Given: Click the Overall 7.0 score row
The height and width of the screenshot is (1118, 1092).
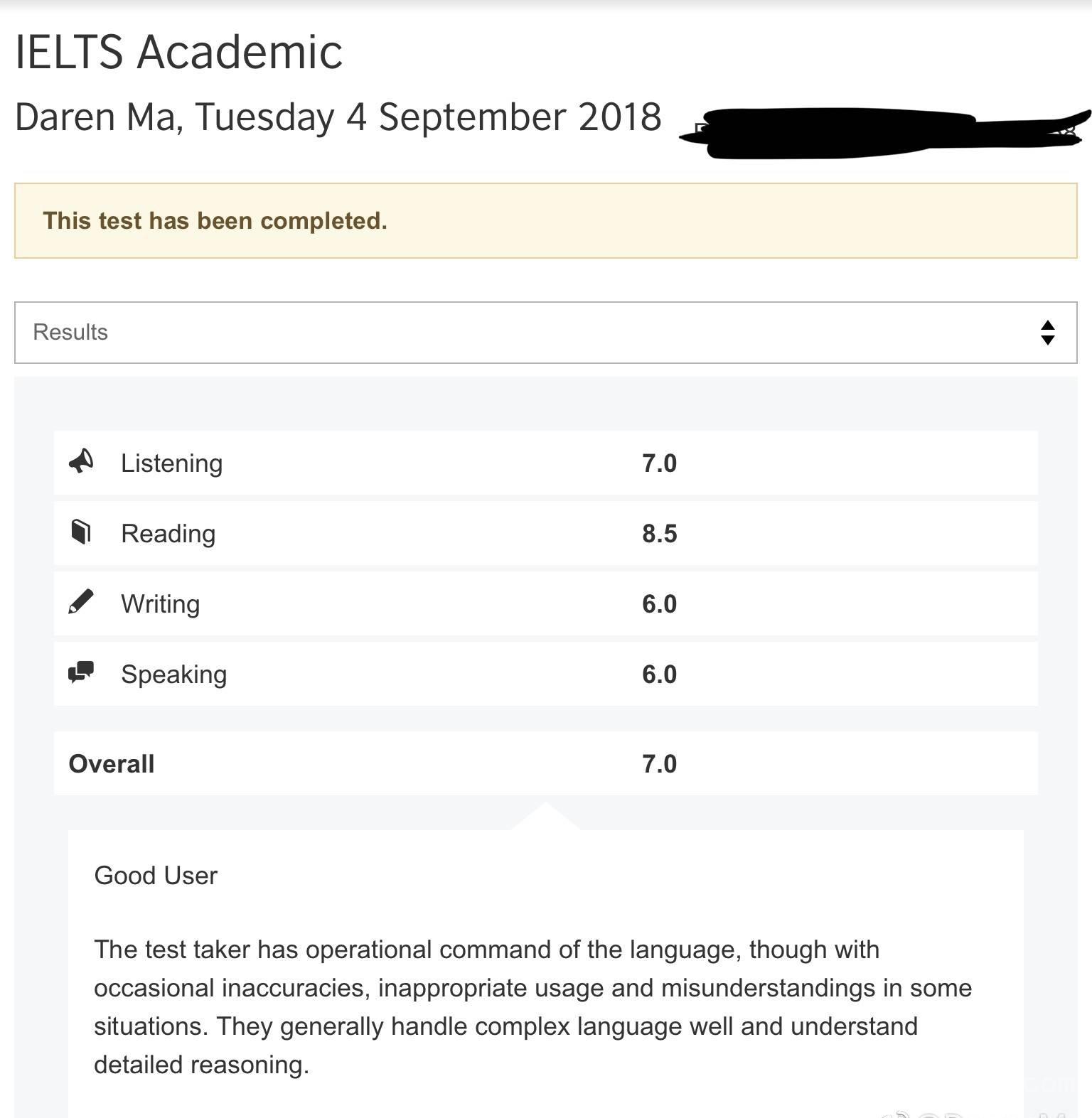Looking at the screenshot, I should pos(545,763).
